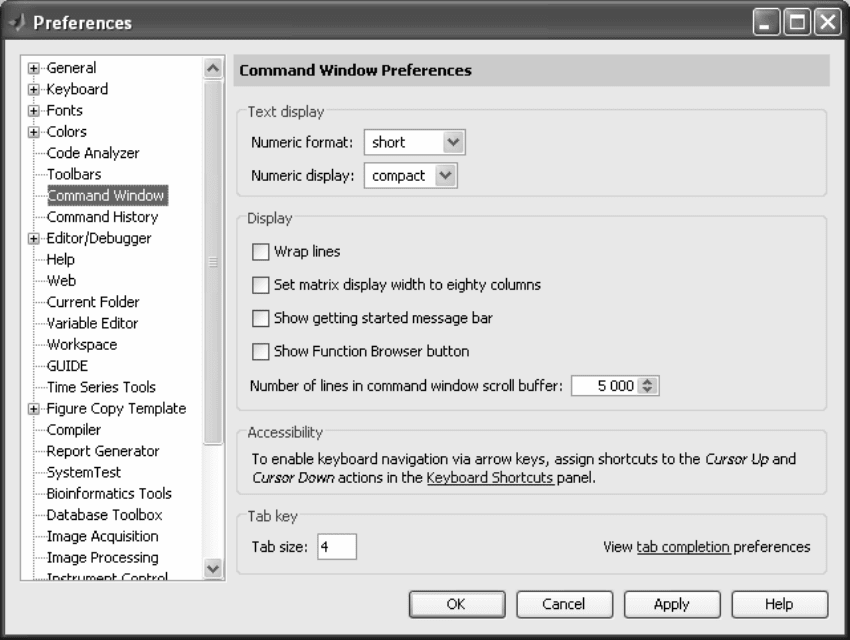Viewport: 850px width, 640px height.
Task: Click the Tab size input field
Action: click(337, 546)
